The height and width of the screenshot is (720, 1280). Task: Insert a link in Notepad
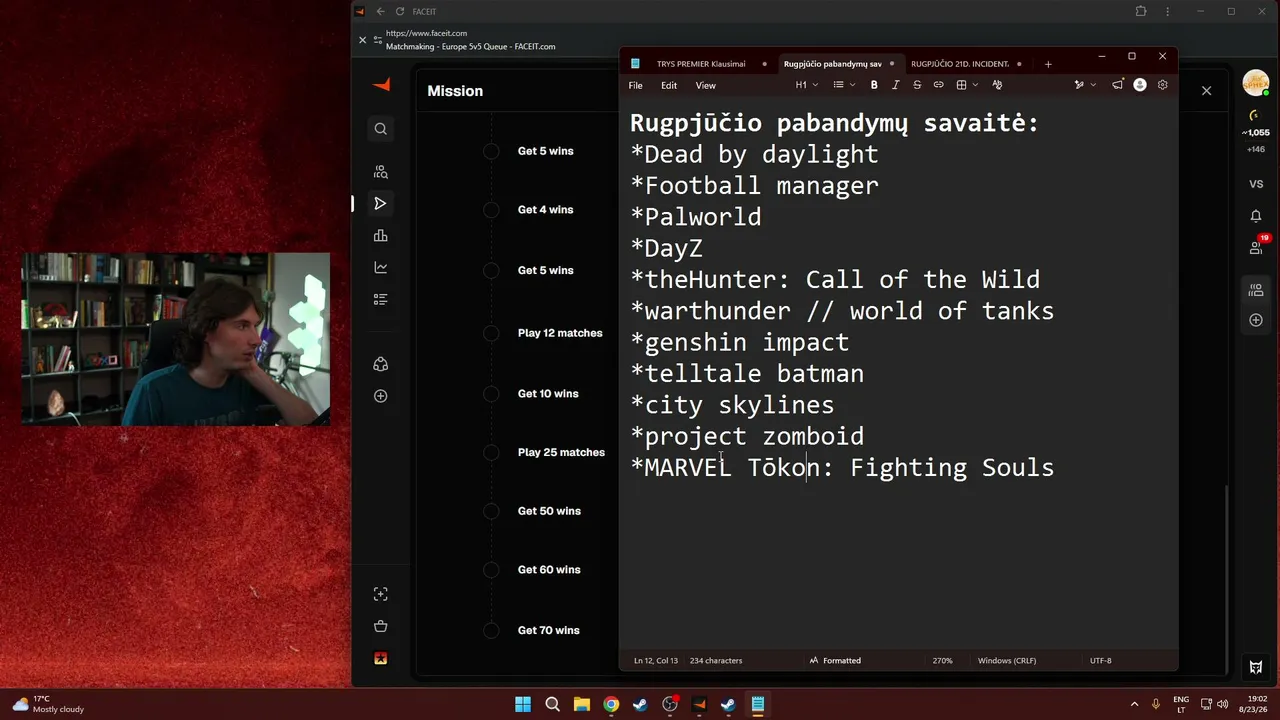(x=938, y=85)
